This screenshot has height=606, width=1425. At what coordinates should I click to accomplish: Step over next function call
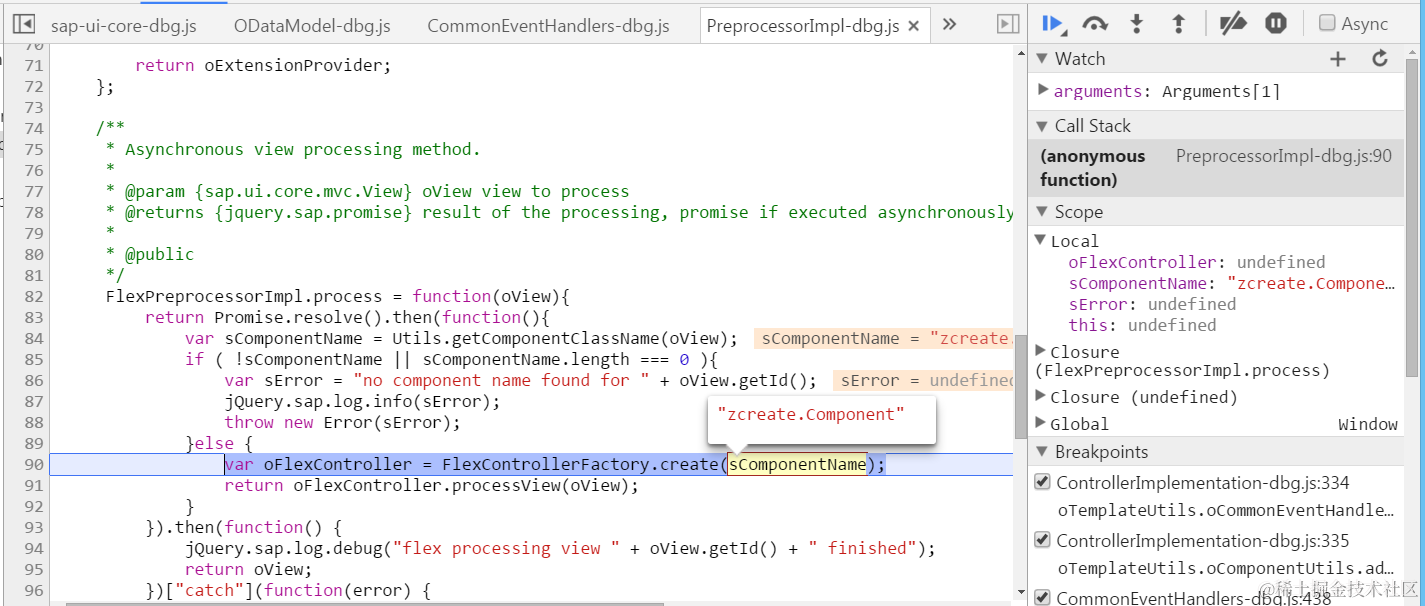click(1096, 23)
